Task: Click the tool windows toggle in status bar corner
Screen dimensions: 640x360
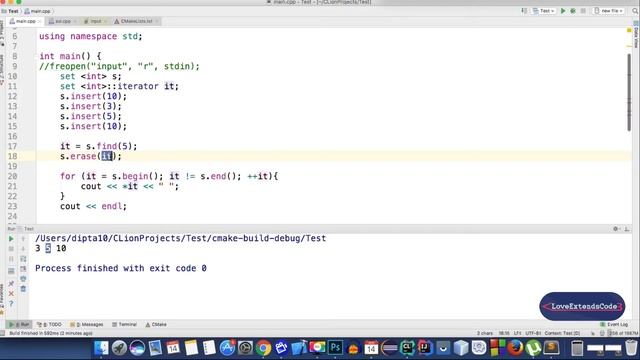Action: coord(3,333)
